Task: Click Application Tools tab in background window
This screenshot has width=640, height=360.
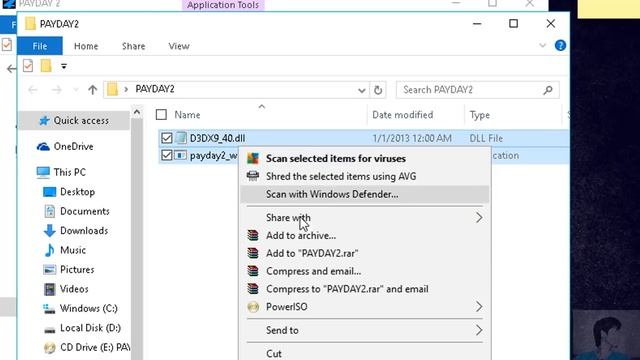Action: [x=223, y=5]
